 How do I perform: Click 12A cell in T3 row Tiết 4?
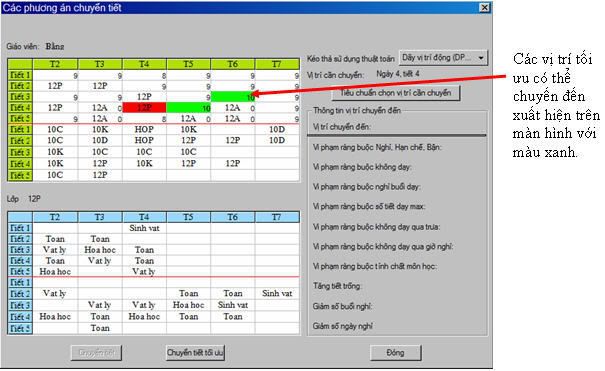point(100,108)
